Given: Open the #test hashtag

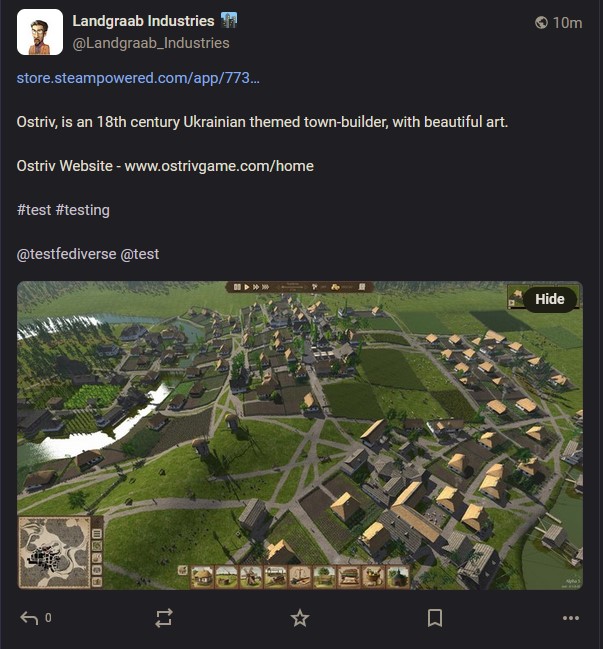Looking at the screenshot, I should (34, 210).
